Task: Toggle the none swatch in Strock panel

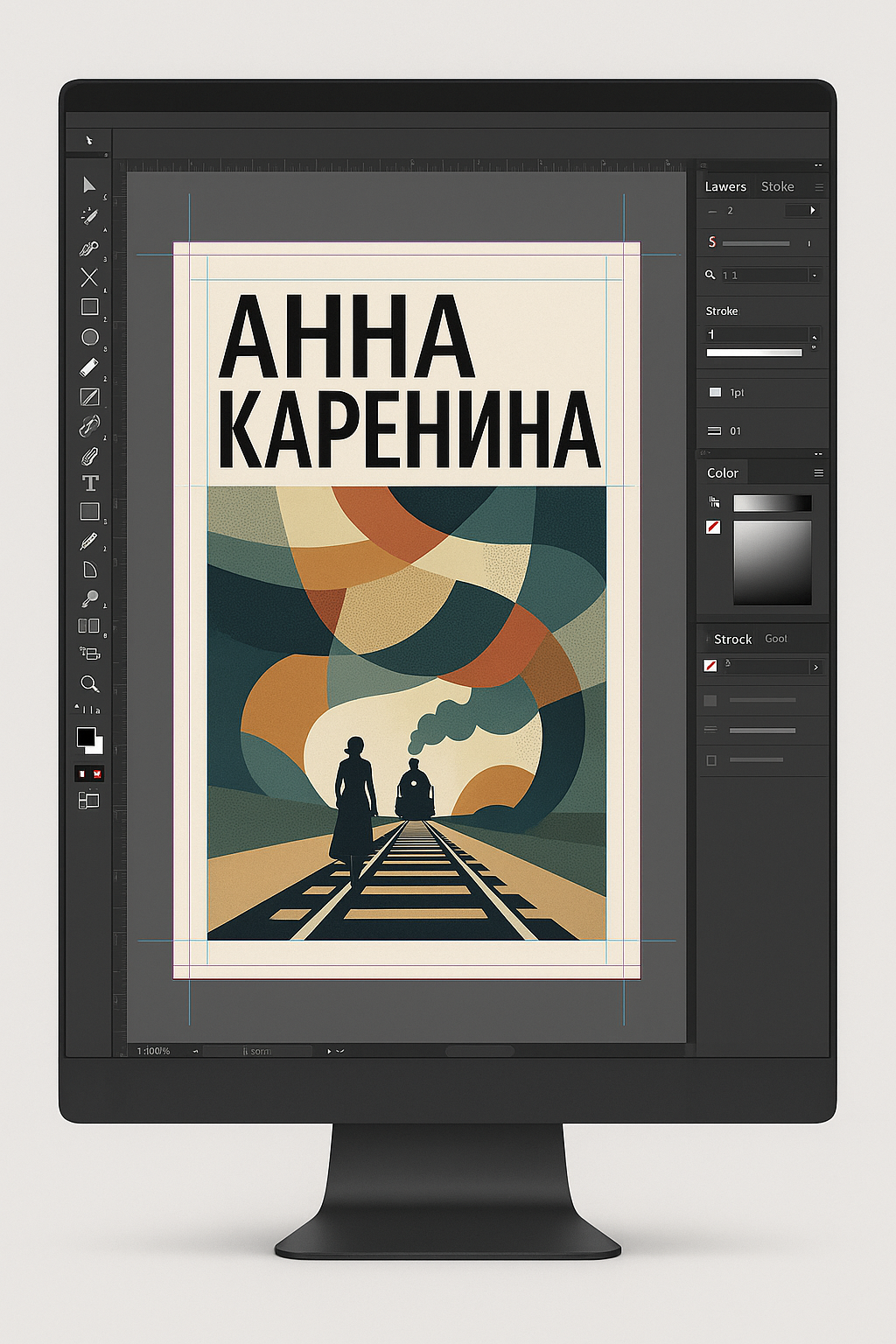Action: [710, 666]
